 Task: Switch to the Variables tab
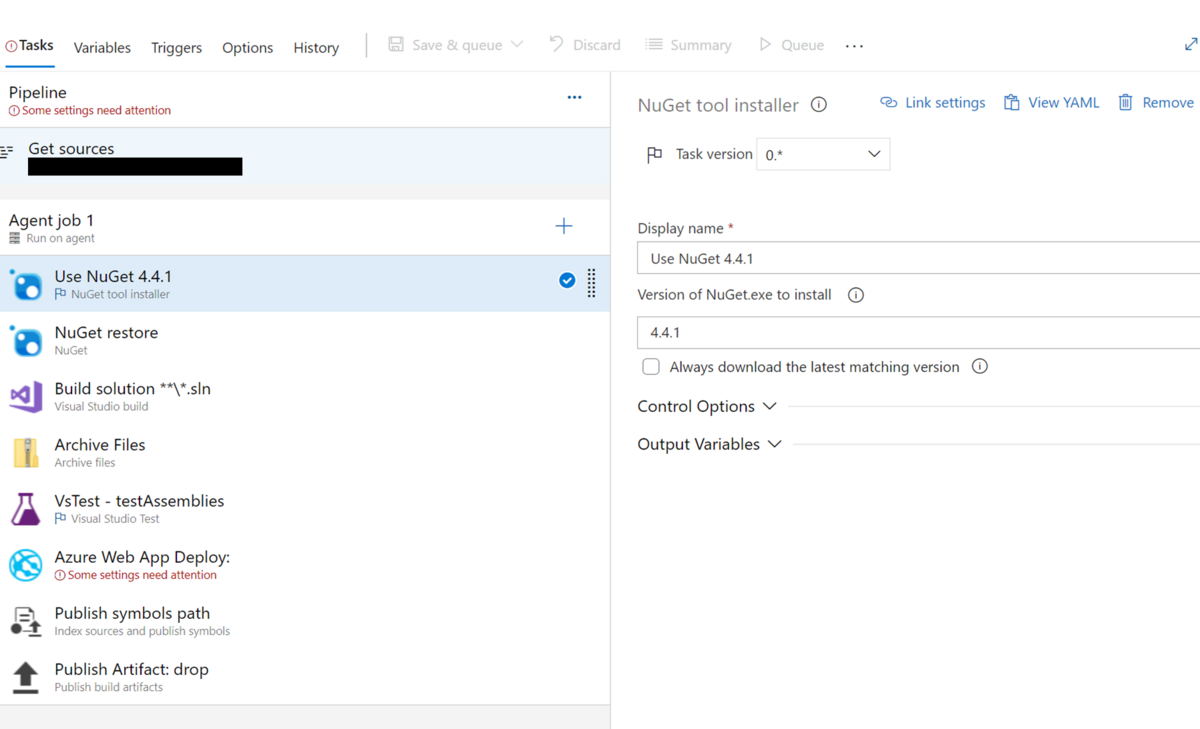coord(102,47)
